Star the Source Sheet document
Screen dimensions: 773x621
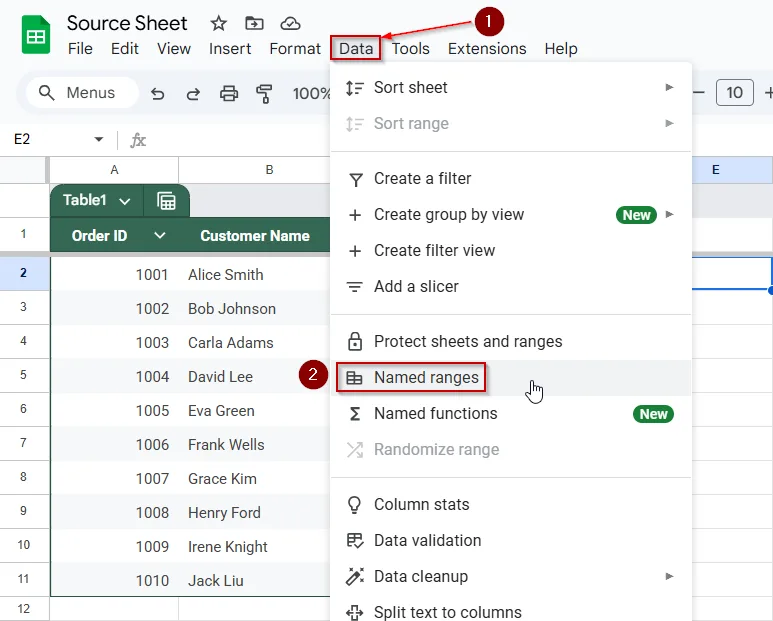pos(218,23)
